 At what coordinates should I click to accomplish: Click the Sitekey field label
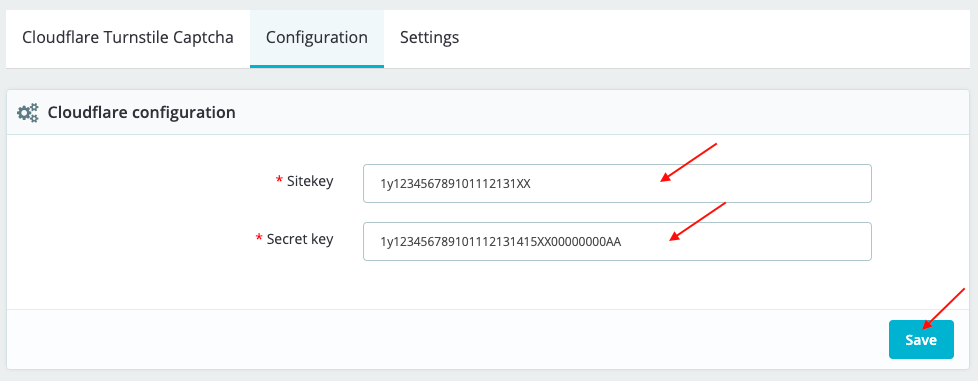coord(310,181)
